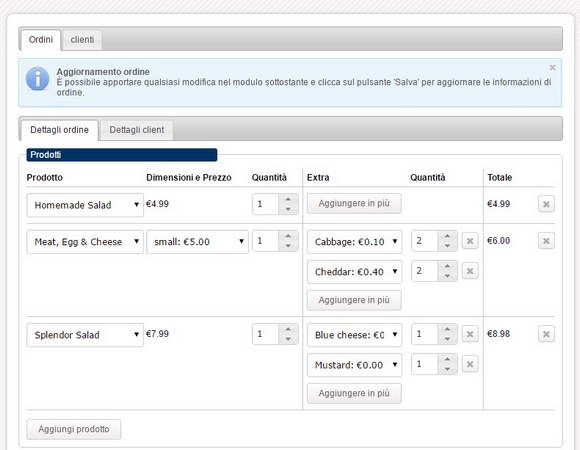580x450 pixels.
Task: Select the Dettagli client tab
Action: point(136,130)
